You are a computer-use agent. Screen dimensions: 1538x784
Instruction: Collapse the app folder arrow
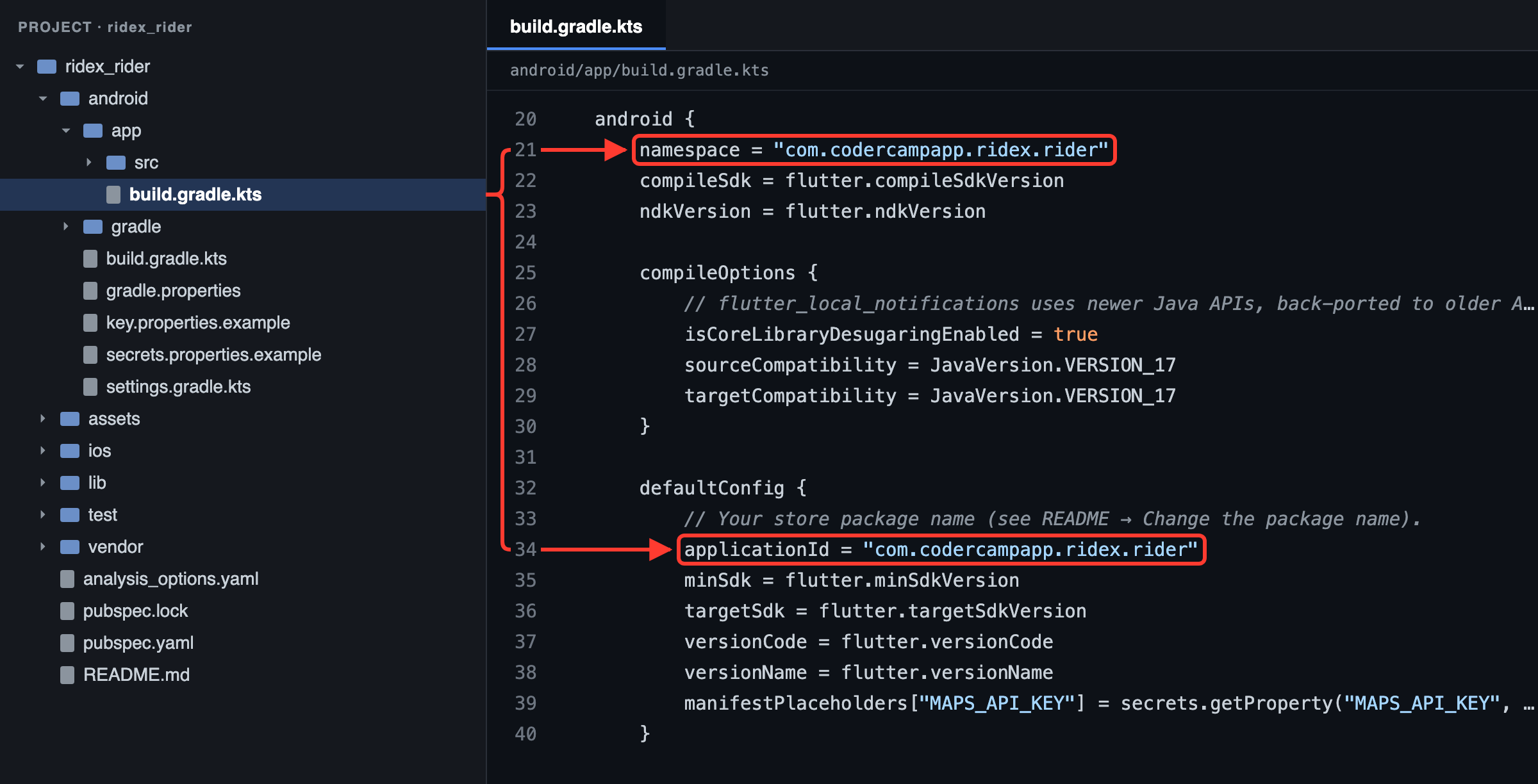66,131
